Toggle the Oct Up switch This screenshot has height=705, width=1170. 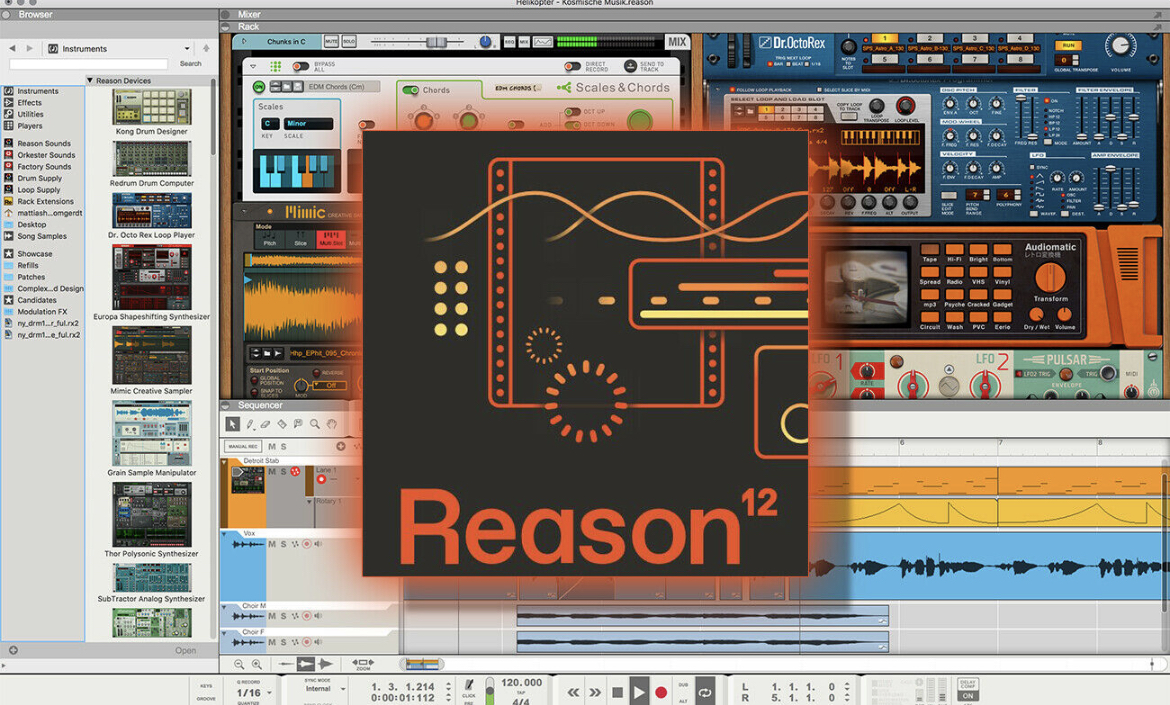point(572,112)
